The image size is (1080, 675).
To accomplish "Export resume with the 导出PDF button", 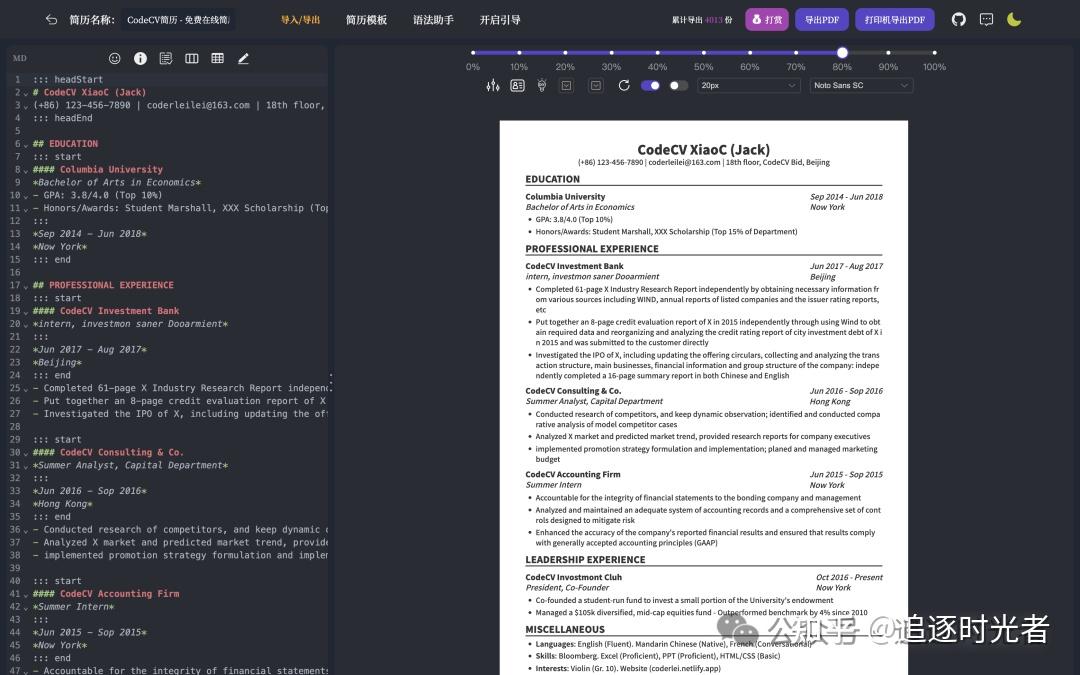I will click(821, 18).
